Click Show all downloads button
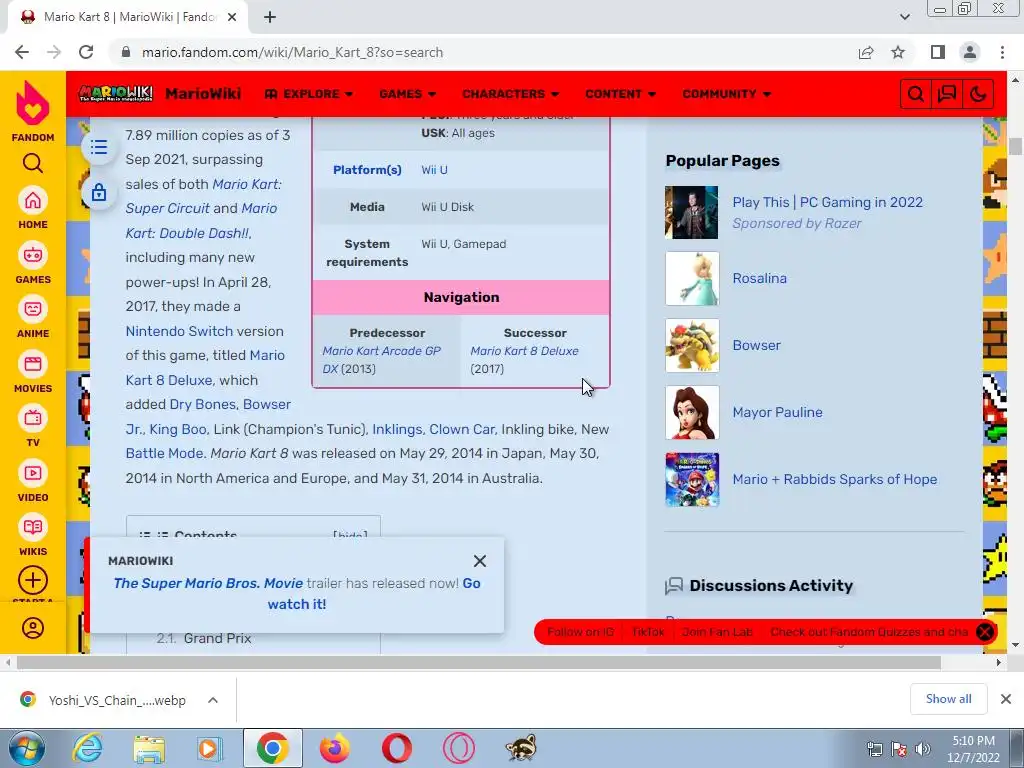This screenshot has height=768, width=1024. point(948,699)
